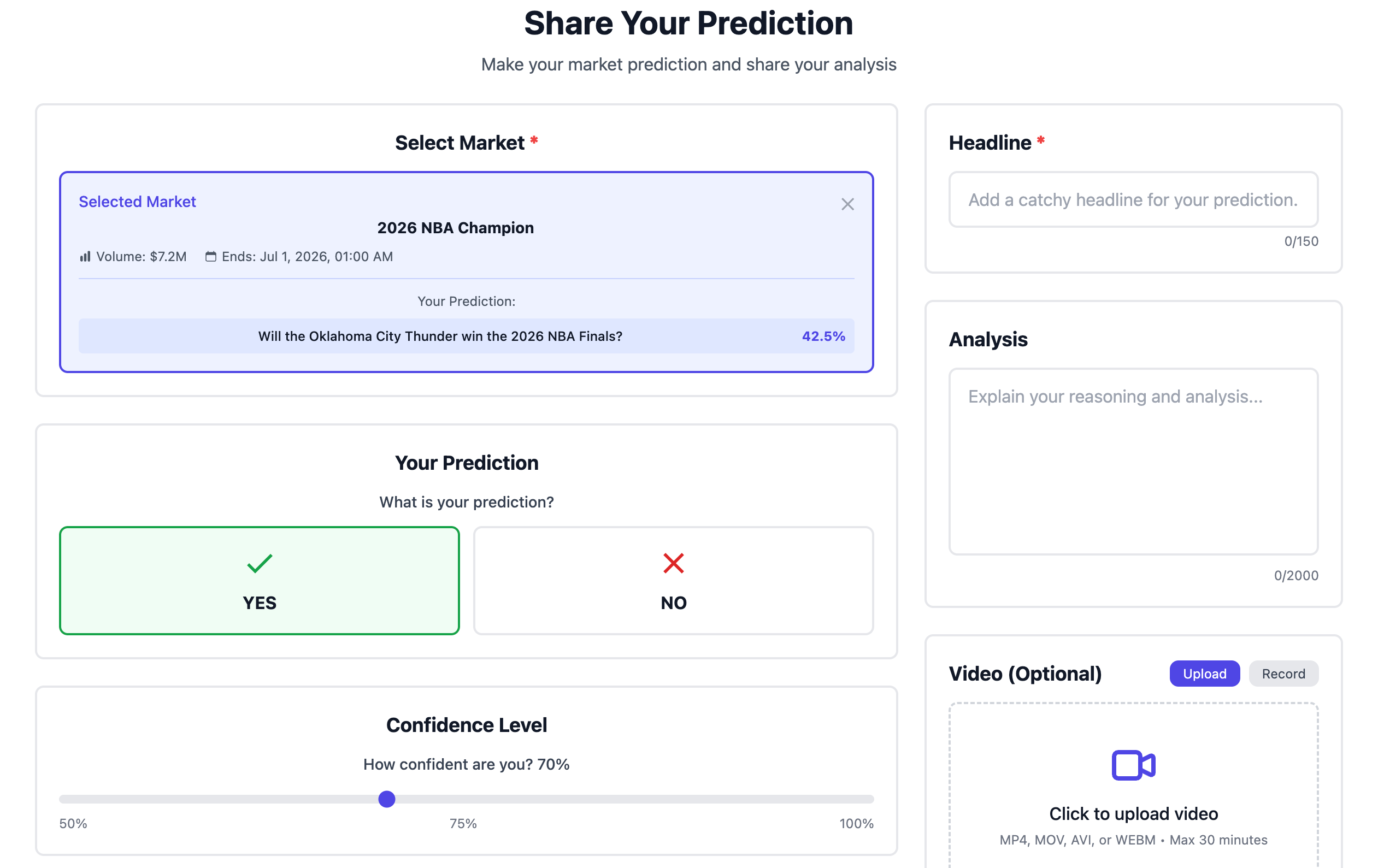Screen dimensions: 1378x868
Task: Select the NO prediction option
Action: point(674,581)
